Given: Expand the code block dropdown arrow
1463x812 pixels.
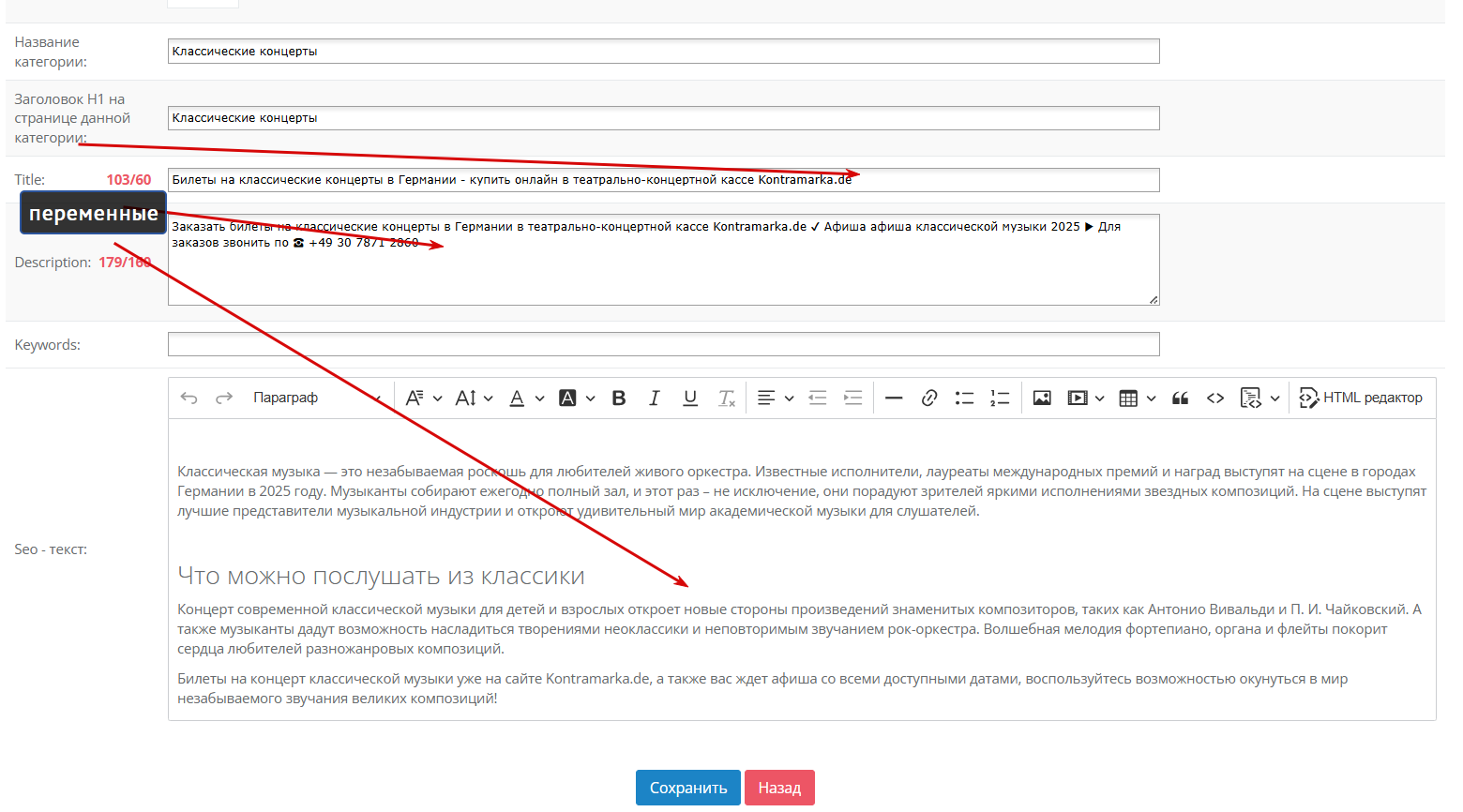Looking at the screenshot, I should [1275, 398].
